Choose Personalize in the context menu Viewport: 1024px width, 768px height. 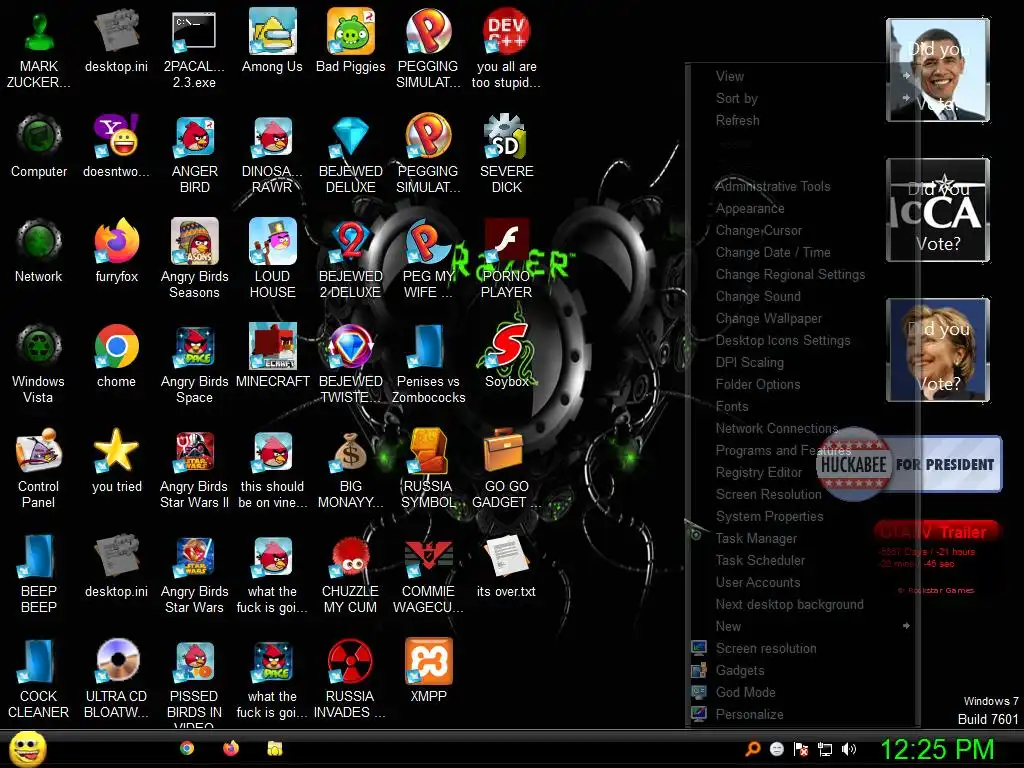[x=802, y=714]
